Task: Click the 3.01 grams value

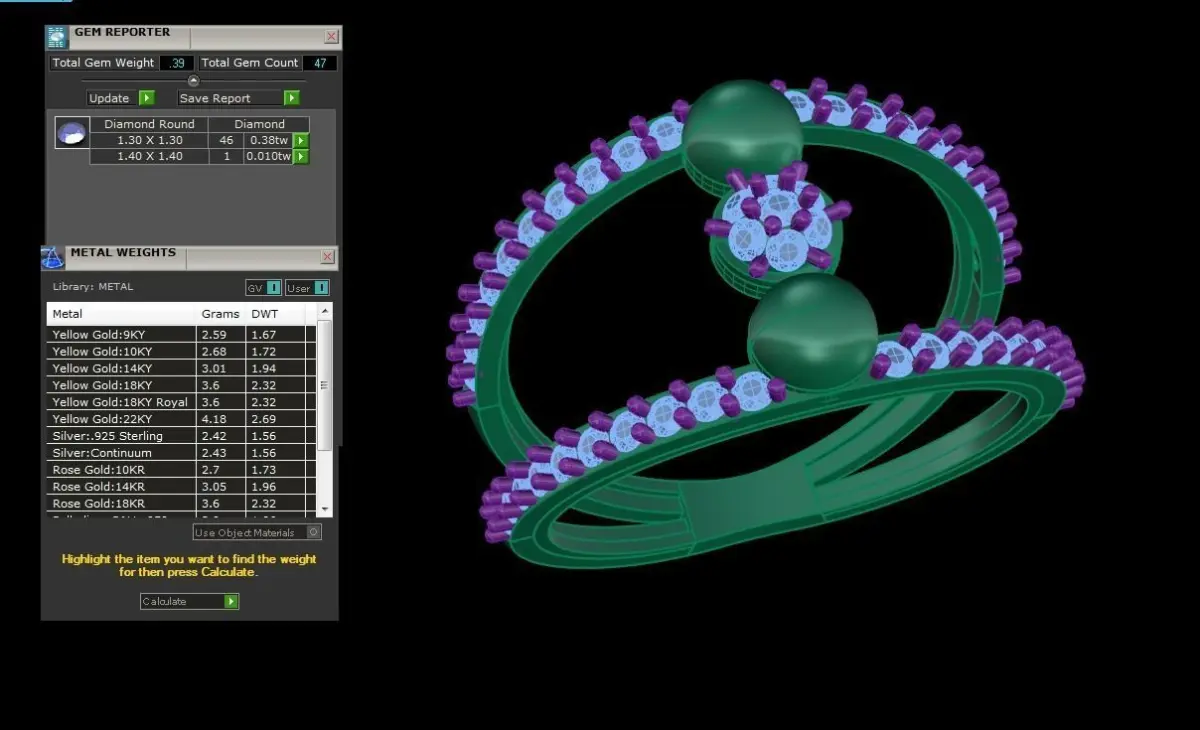Action: pyautogui.click(x=214, y=369)
